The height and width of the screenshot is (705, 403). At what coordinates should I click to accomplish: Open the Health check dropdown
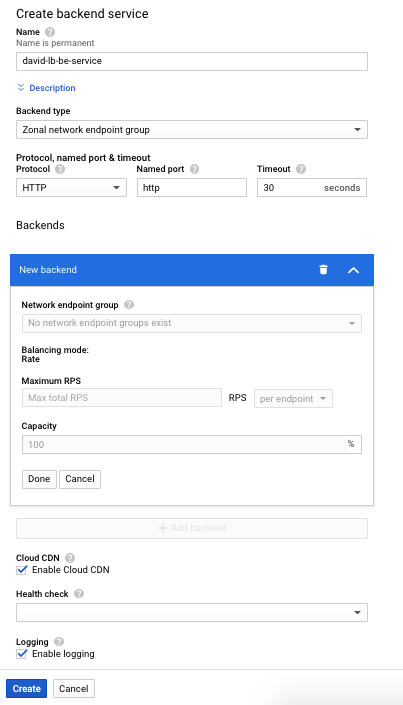click(x=192, y=612)
